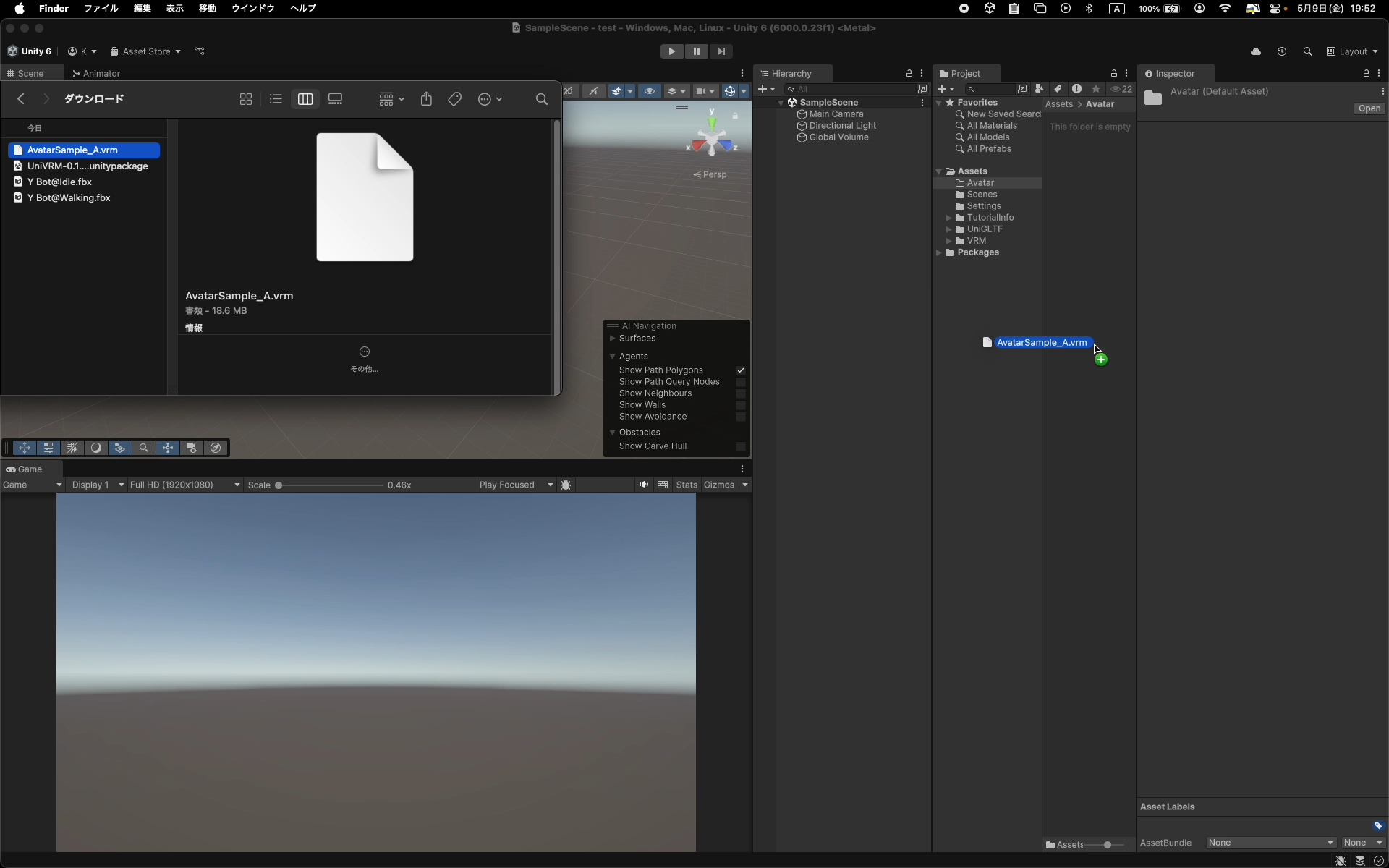The width and height of the screenshot is (1389, 868).
Task: Open the Play Focused dropdown
Action: click(516, 485)
